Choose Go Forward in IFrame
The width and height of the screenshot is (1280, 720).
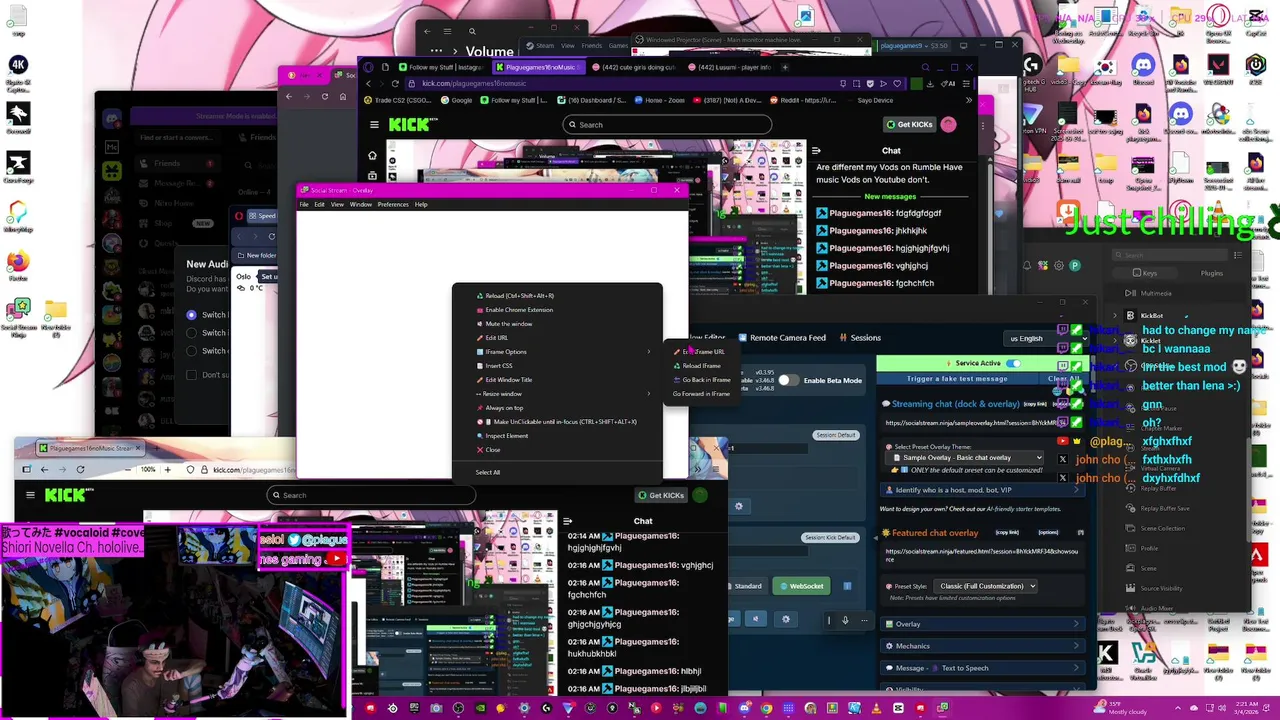click(702, 394)
